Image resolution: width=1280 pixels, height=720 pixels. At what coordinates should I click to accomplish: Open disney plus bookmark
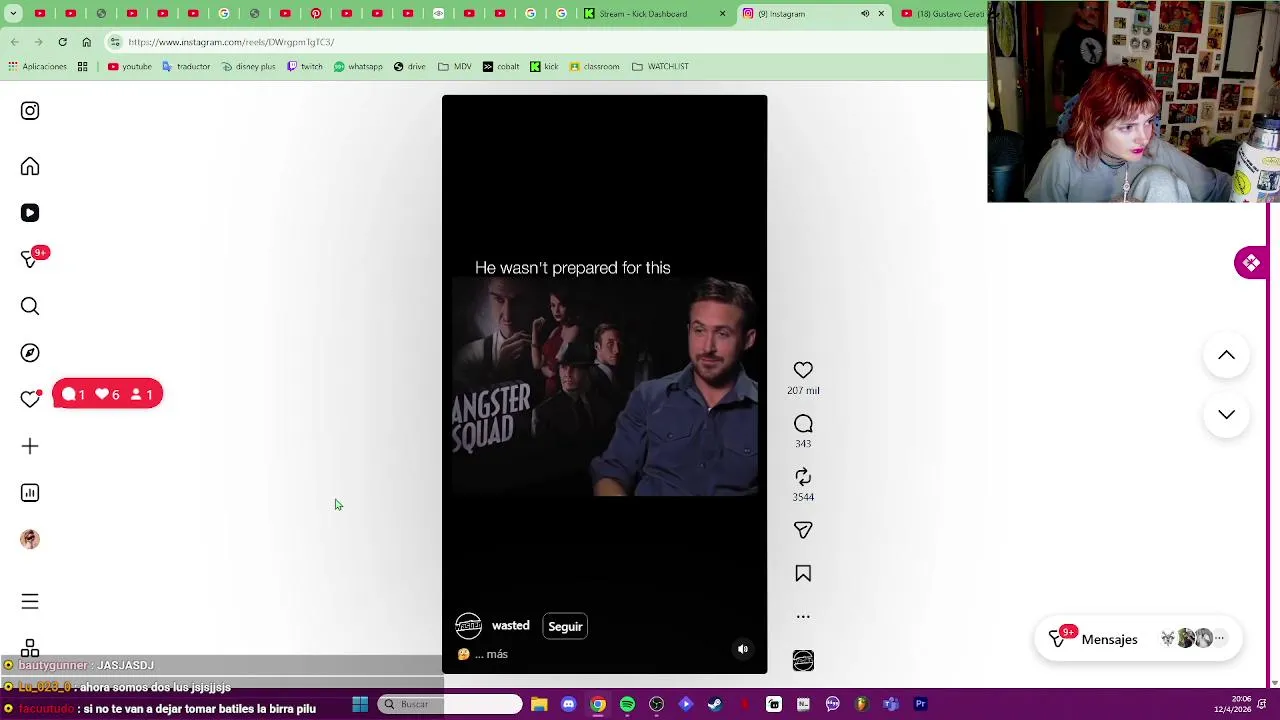pyautogui.click(x=249, y=67)
